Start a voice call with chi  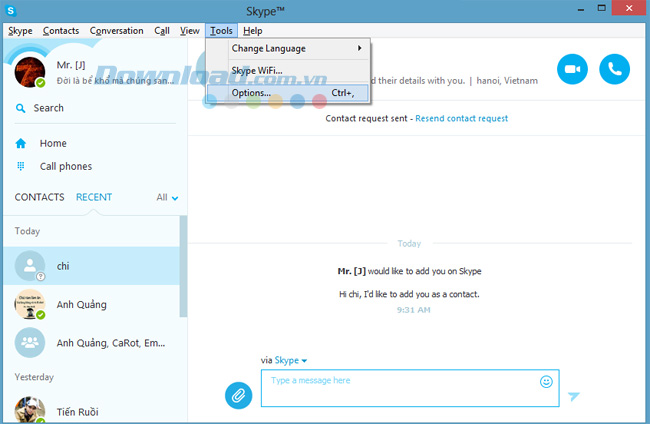614,69
